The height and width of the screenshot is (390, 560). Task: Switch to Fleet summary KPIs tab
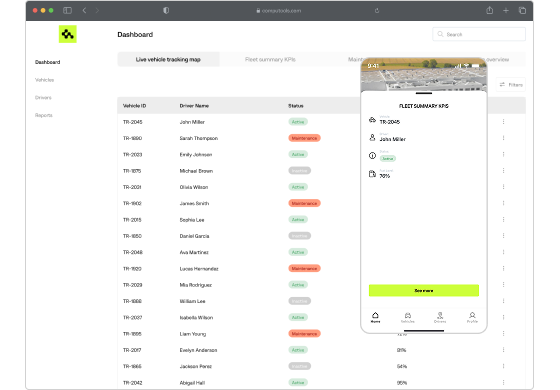coord(270,59)
